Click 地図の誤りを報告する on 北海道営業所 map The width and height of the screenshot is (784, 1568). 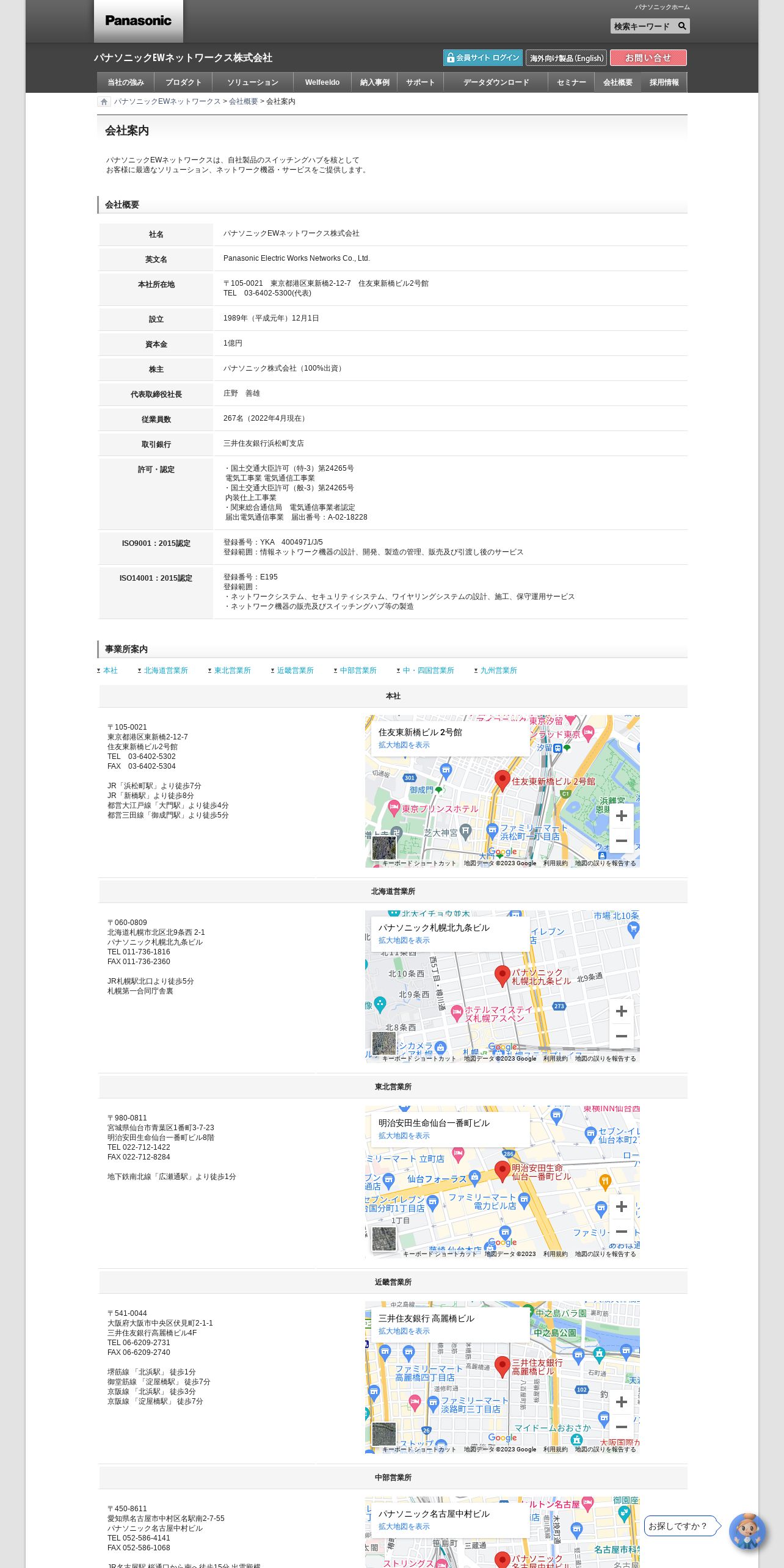(605, 1059)
